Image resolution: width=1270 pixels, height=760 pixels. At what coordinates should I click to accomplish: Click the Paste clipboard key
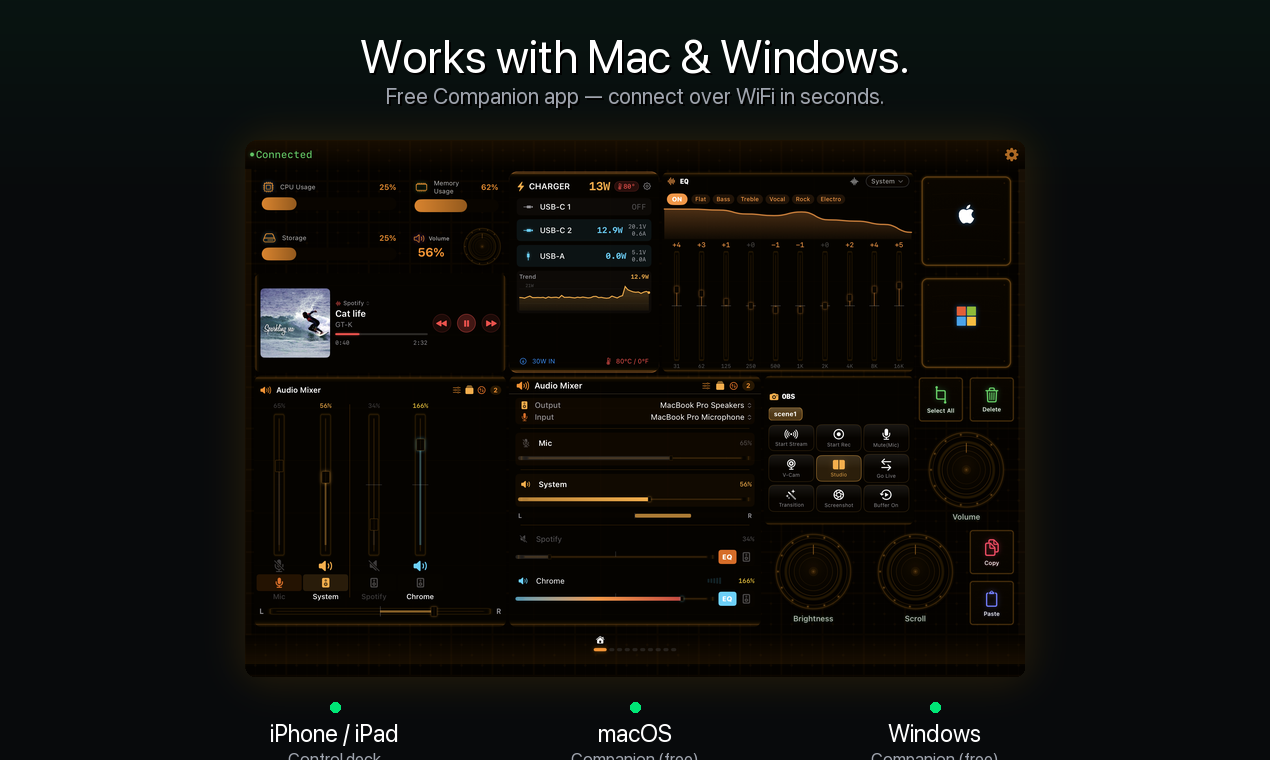coord(992,603)
